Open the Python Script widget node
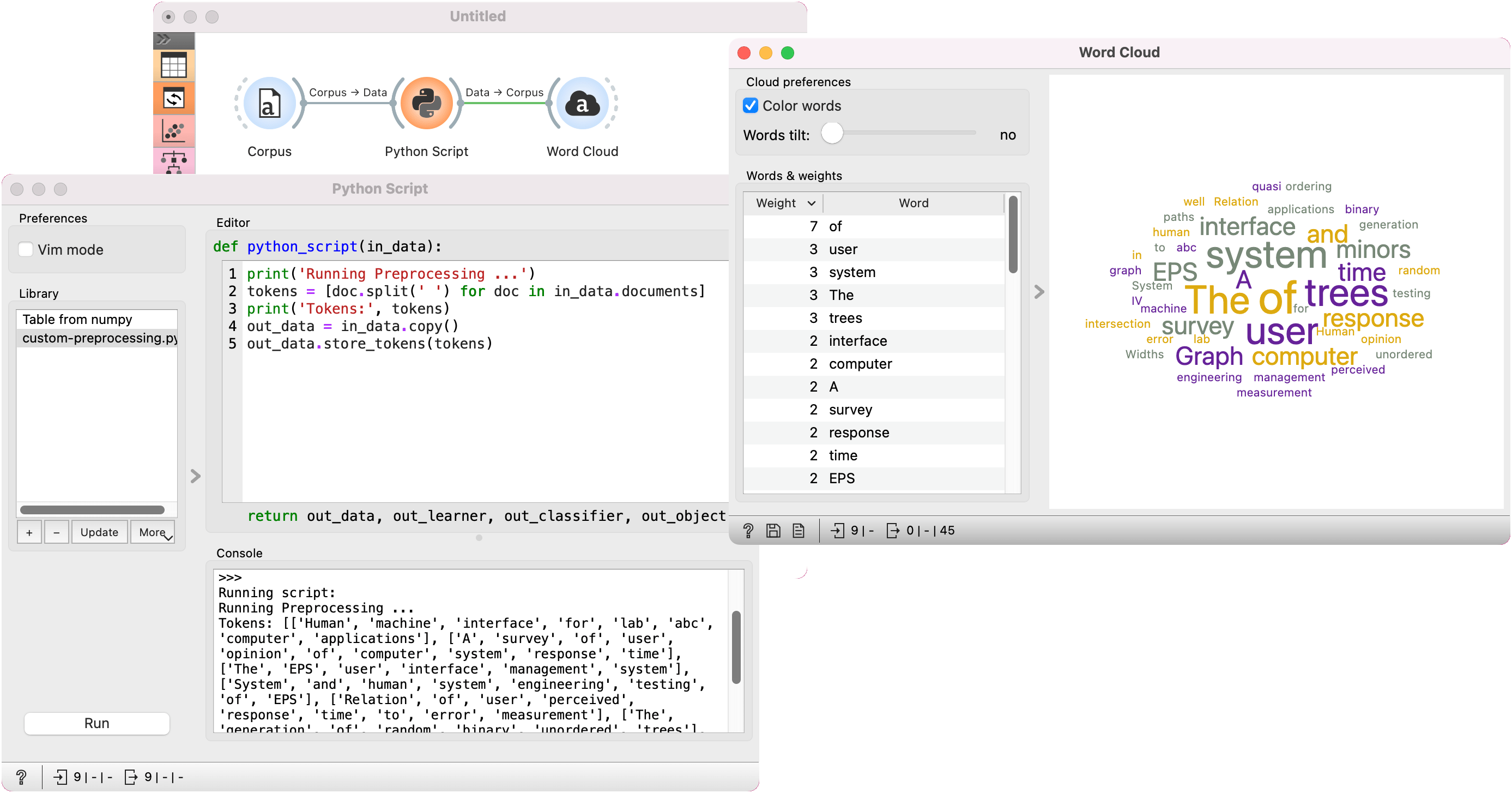 pos(427,104)
